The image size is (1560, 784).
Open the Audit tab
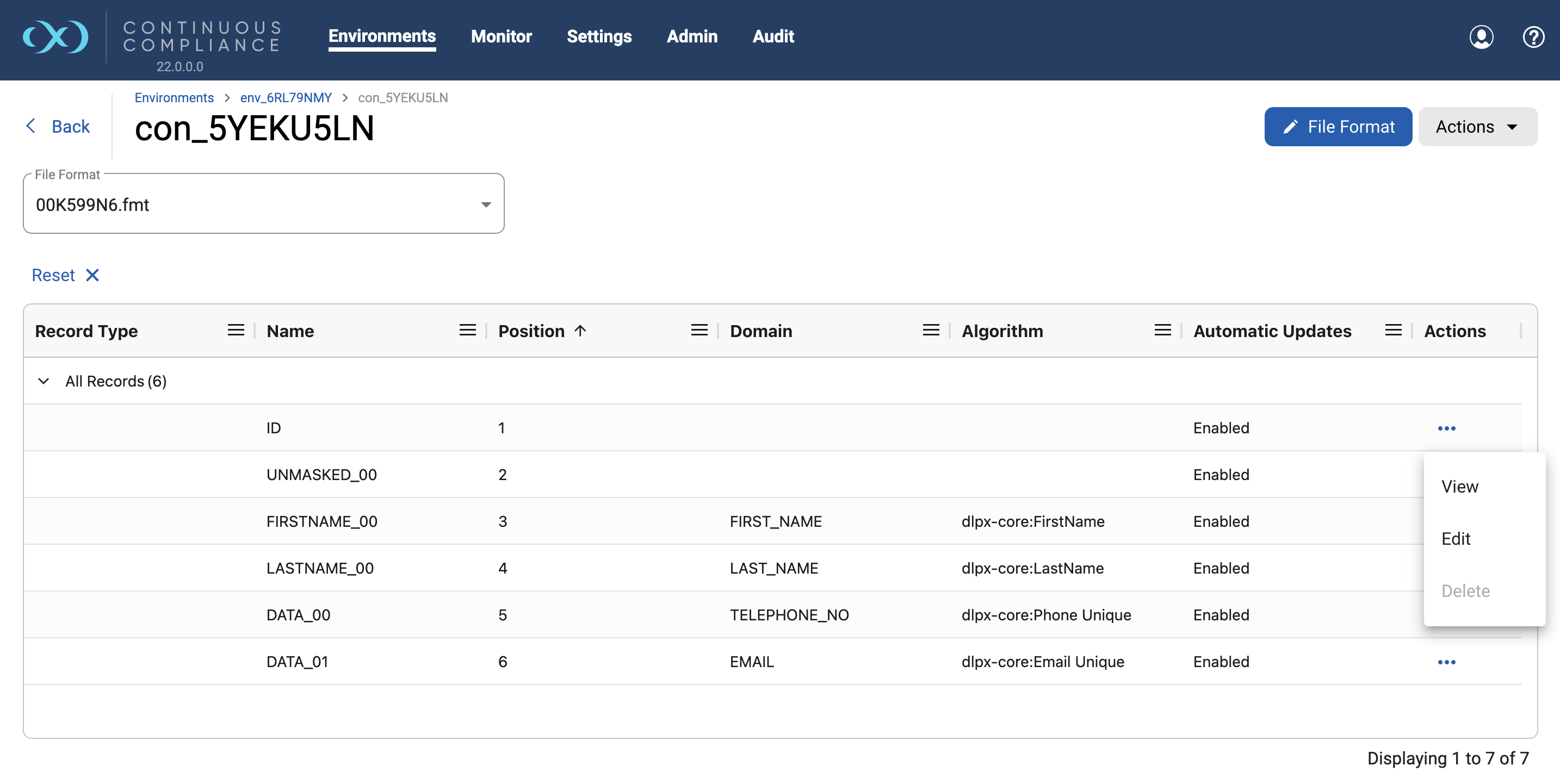(x=773, y=36)
